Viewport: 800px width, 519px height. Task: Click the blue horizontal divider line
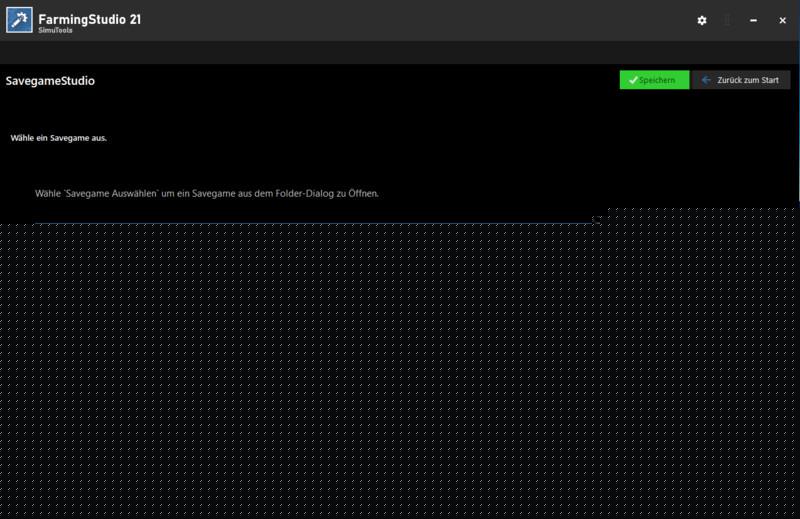point(300,222)
